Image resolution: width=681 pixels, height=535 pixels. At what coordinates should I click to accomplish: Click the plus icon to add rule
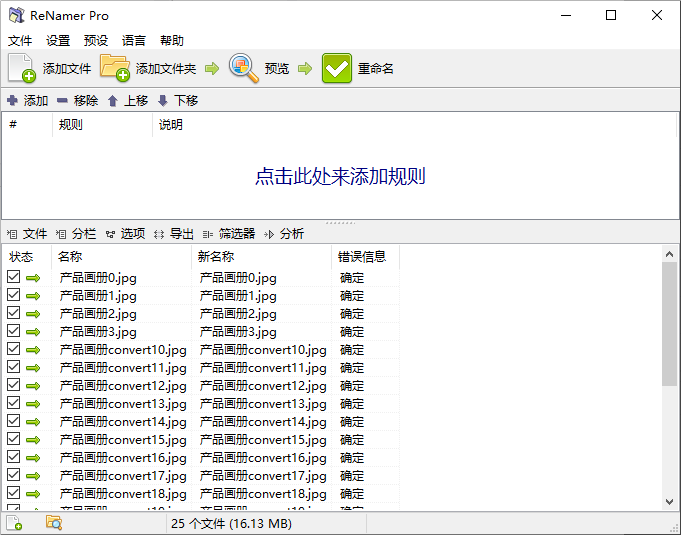[x=12, y=101]
